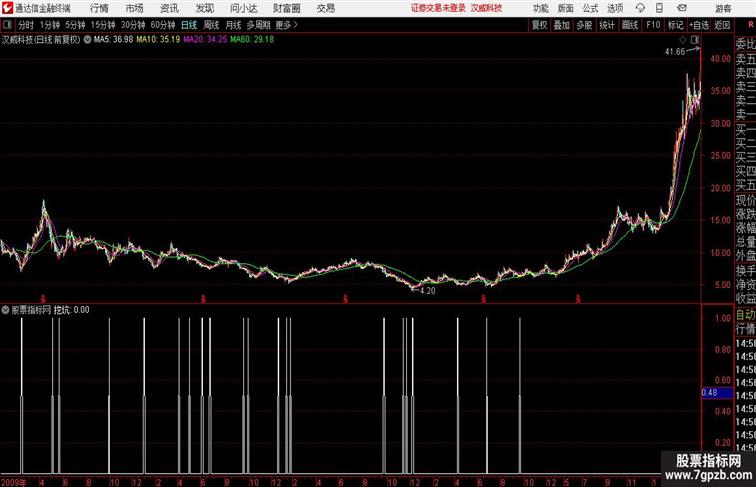
Task: Click the 叠加 overlay button
Action: tap(562, 25)
